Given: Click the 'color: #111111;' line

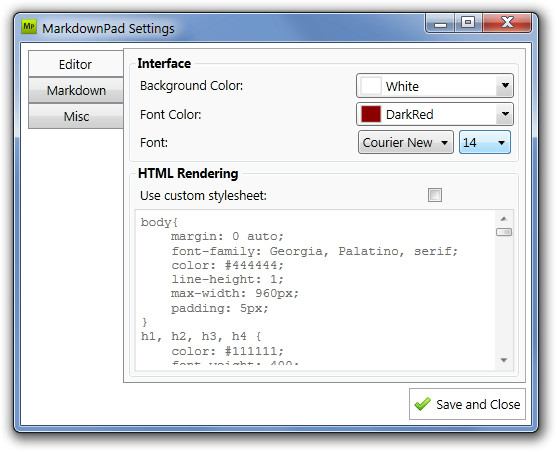Looking at the screenshot, I should click(227, 351).
